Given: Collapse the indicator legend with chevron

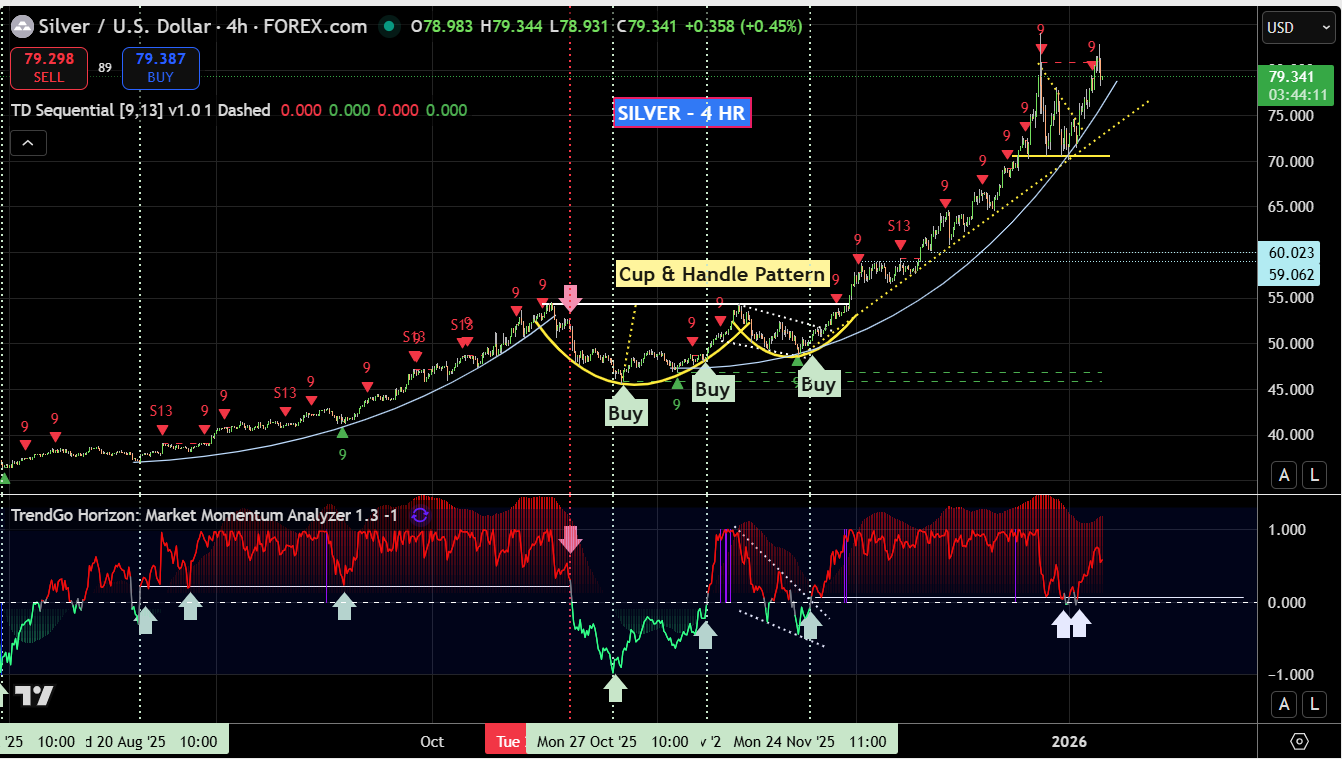Looking at the screenshot, I should 27,144.
